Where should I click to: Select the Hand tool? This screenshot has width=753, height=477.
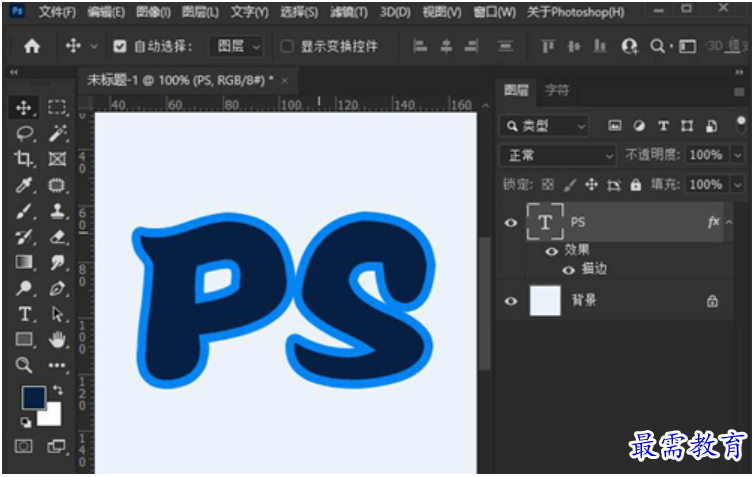[57, 340]
